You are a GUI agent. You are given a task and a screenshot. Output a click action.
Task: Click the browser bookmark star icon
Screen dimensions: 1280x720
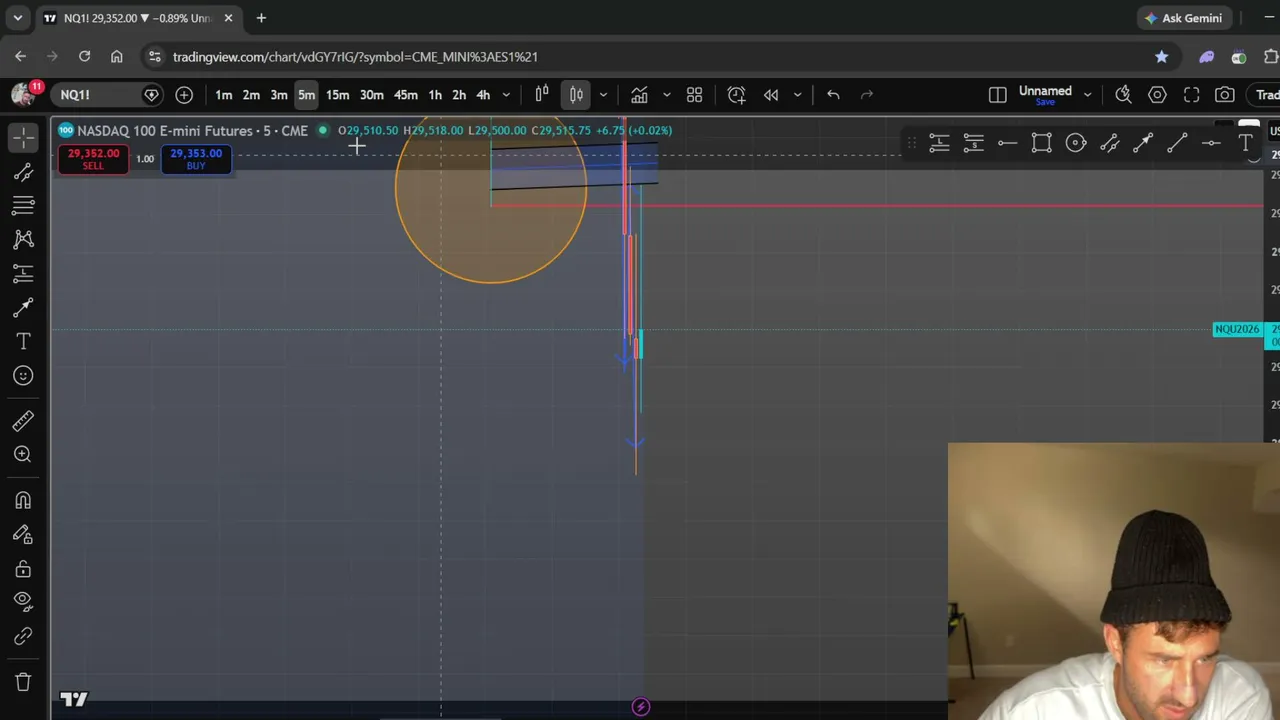tap(1161, 57)
